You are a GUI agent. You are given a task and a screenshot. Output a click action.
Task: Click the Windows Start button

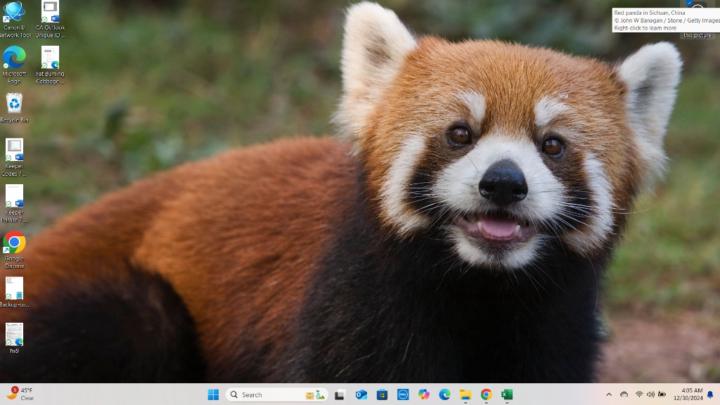click(x=213, y=394)
